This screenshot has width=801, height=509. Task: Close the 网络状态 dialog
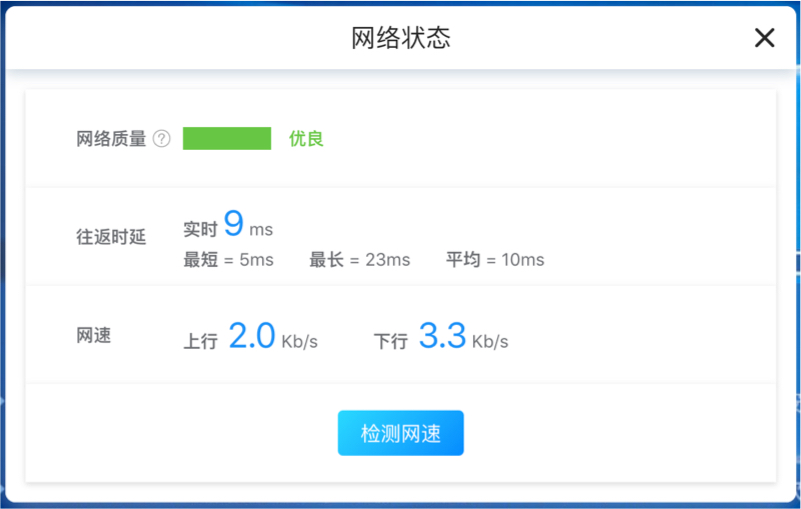(x=764, y=38)
